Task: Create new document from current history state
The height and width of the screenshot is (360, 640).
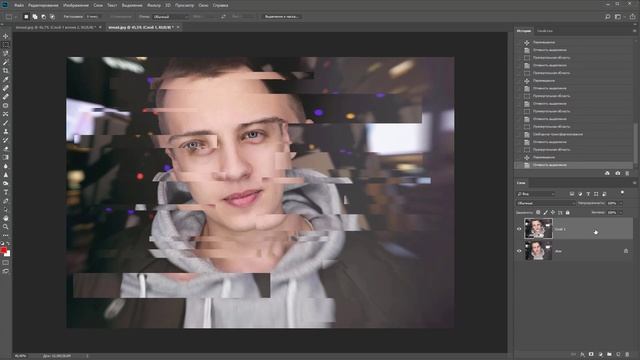Action: 607,173
